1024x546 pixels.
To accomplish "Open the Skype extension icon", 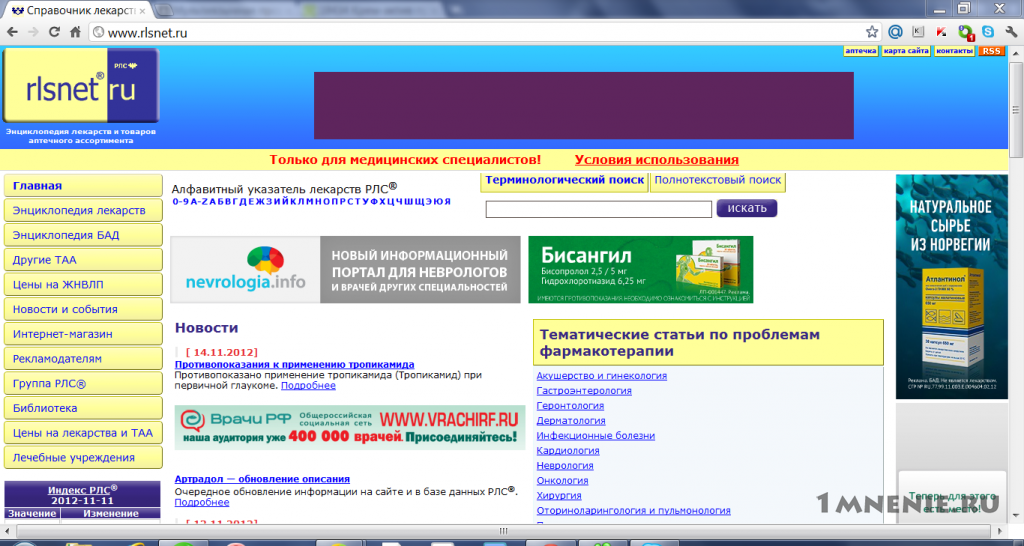I will pyautogui.click(x=987, y=31).
